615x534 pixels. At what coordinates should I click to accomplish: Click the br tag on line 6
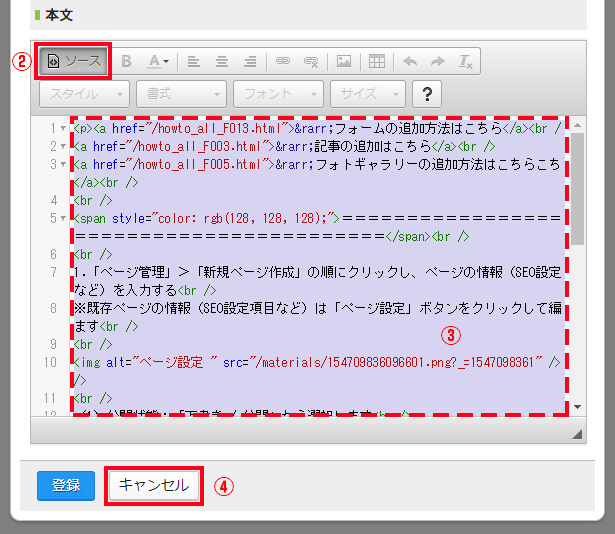point(93,254)
